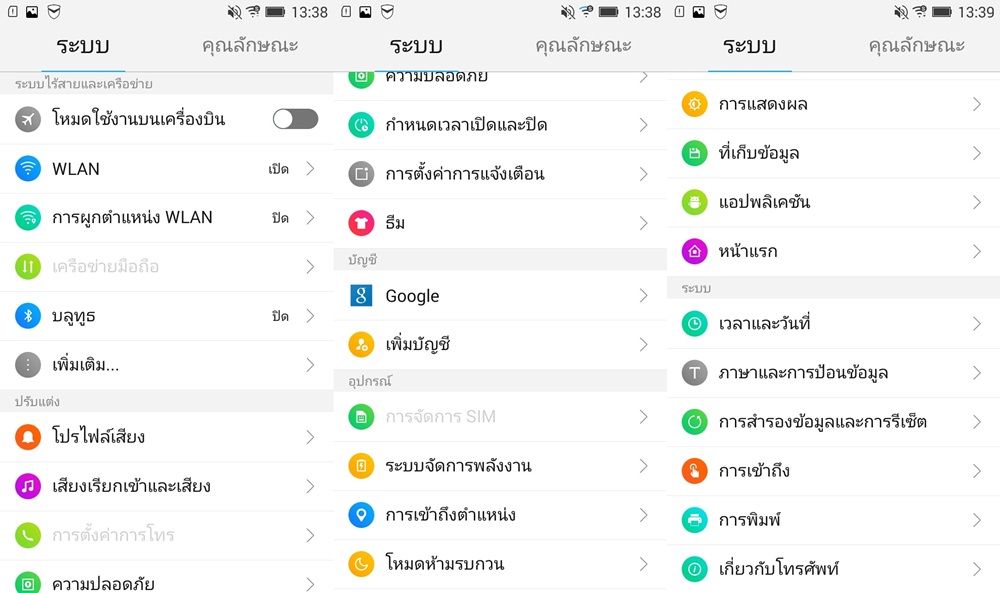The width and height of the screenshot is (1000, 593).
Task: Tap the red theme shirt icon
Action: (361, 223)
